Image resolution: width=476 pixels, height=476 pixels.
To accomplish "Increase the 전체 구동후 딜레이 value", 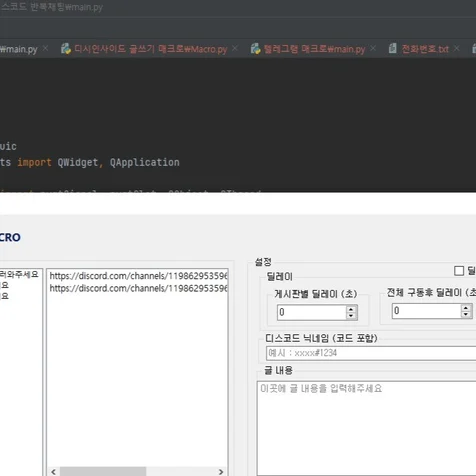I will tap(466, 307).
